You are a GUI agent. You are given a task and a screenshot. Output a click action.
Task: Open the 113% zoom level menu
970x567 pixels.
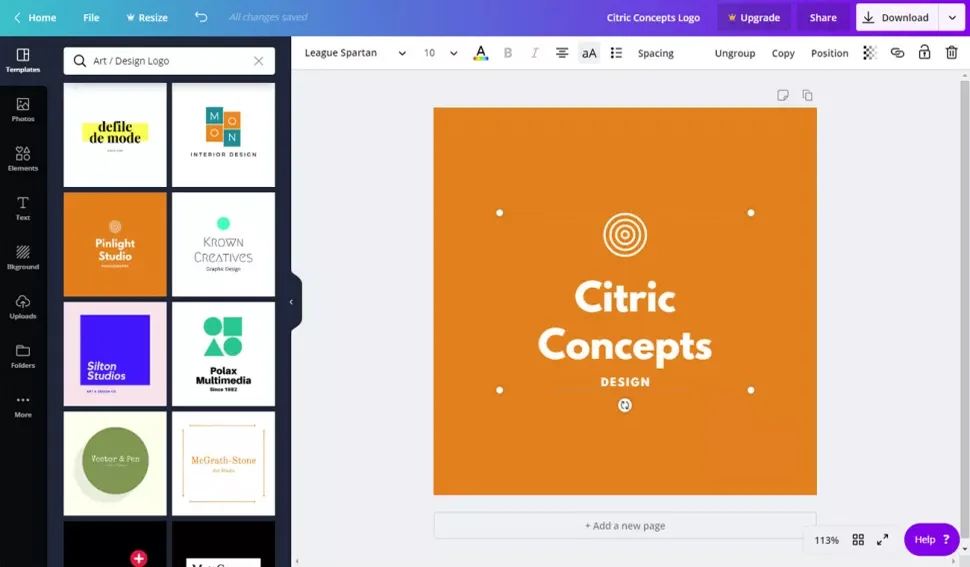[826, 540]
